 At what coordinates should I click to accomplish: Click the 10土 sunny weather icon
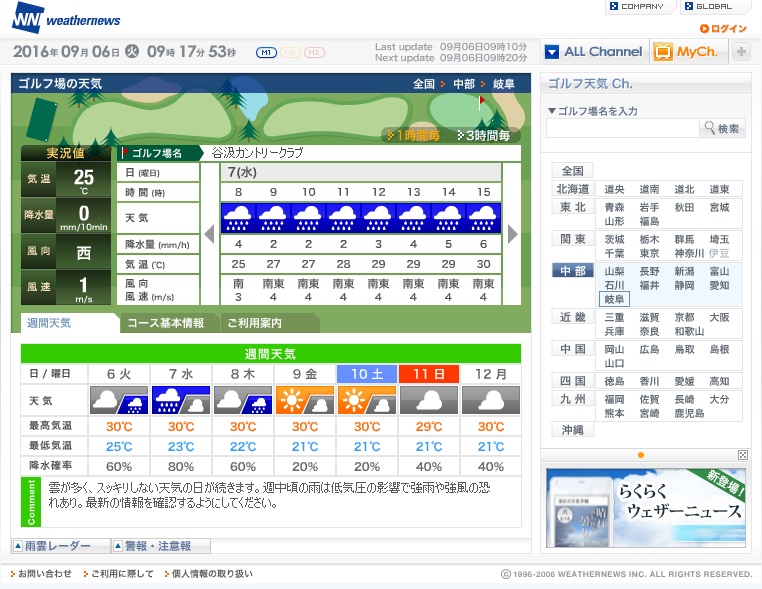pos(367,400)
